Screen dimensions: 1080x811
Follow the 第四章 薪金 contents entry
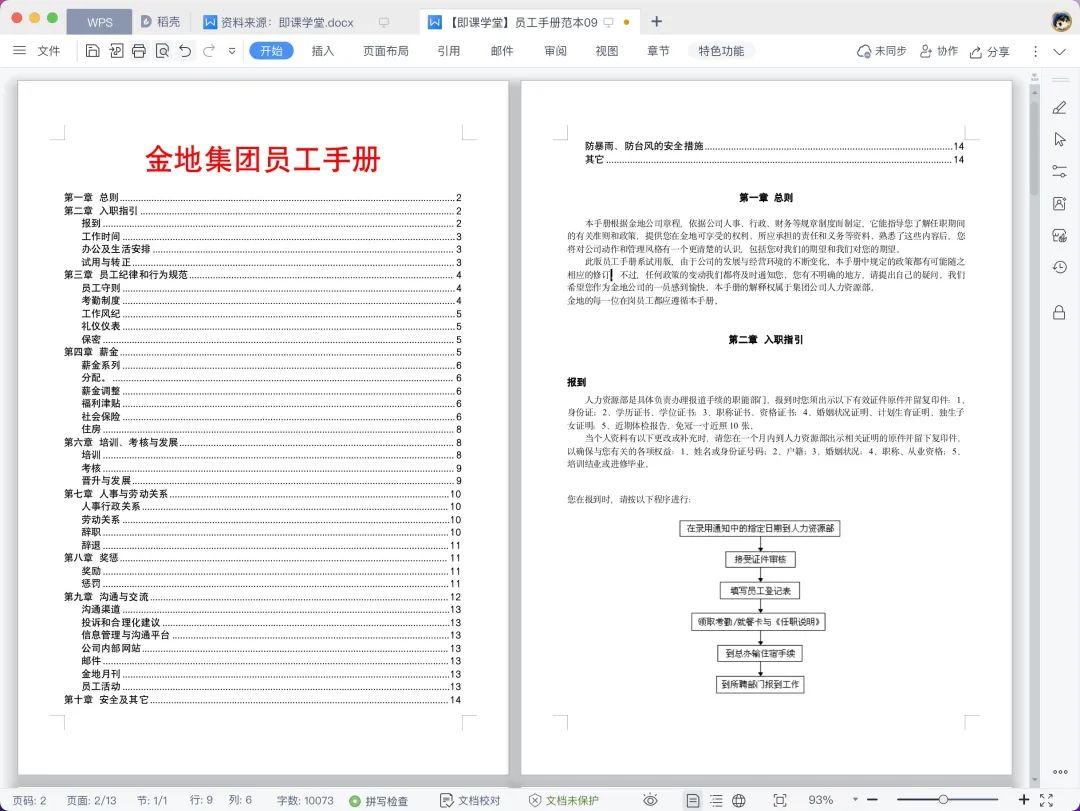point(262,351)
